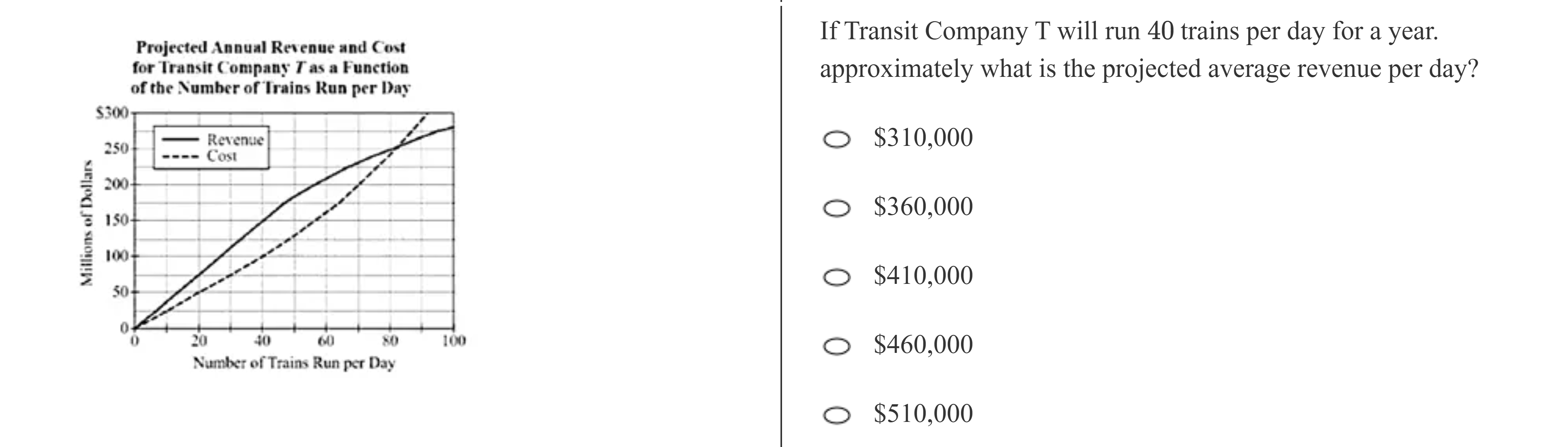The width and height of the screenshot is (1568, 447).
Task: Choose the $410,000 radio button
Action: tap(837, 277)
